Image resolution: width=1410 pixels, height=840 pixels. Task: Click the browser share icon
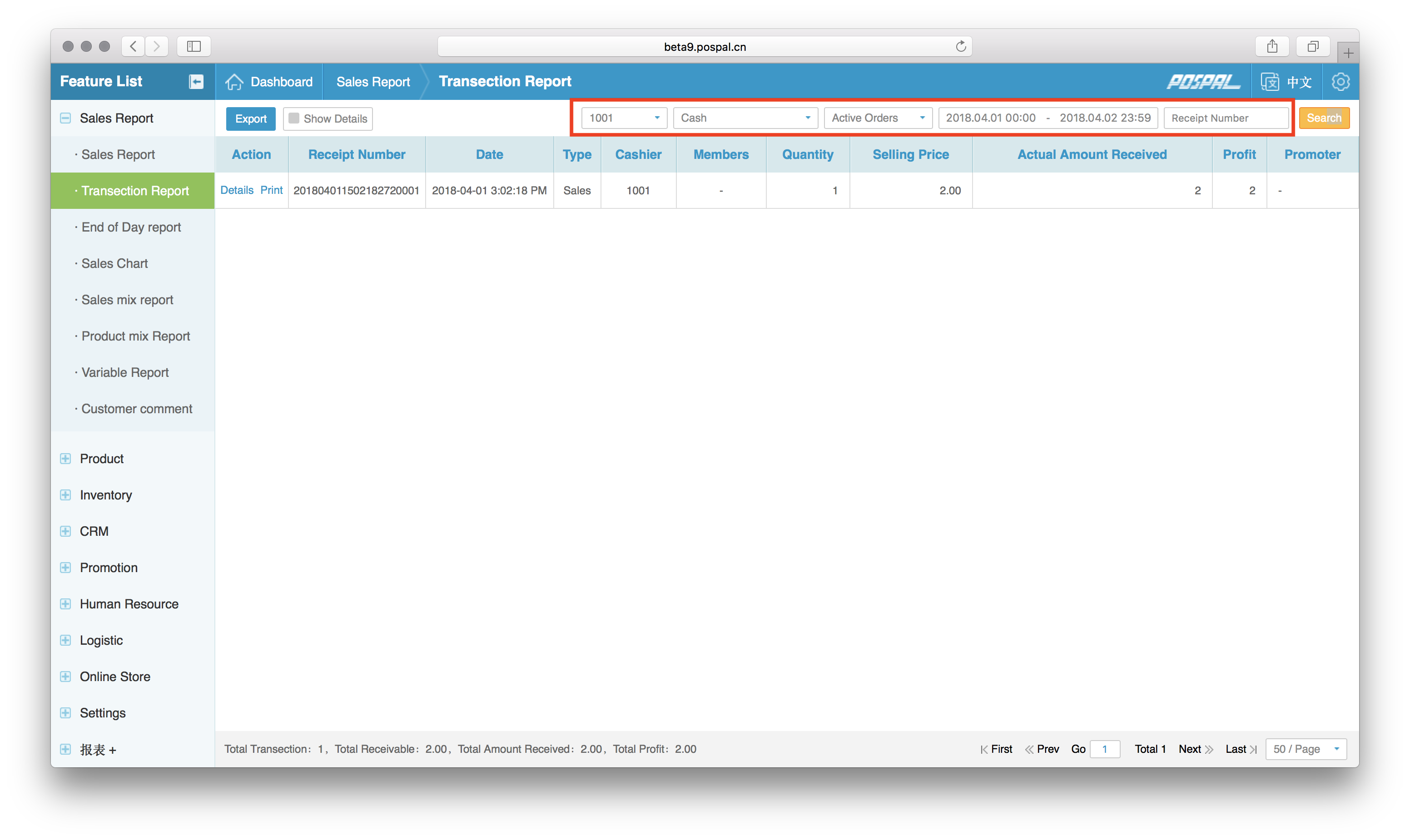[1272, 46]
